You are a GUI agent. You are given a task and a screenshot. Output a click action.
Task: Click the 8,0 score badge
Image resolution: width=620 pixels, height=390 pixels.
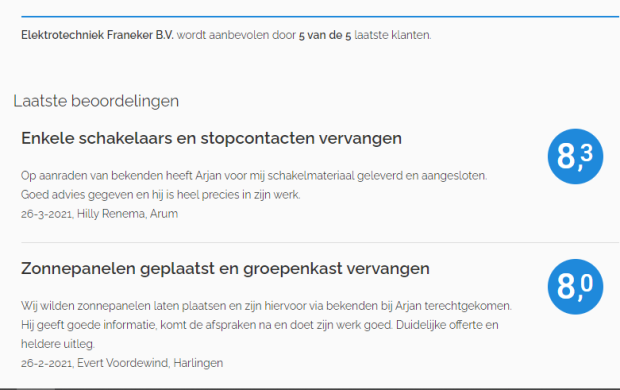[x=575, y=286]
